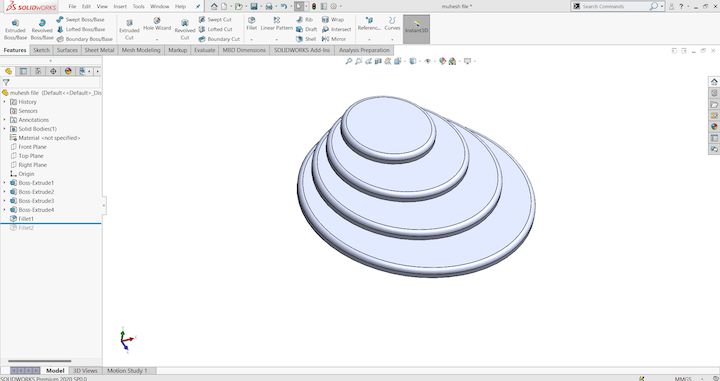This screenshot has width=720, height=381.
Task: Choose the Intersect tool
Action: coord(336,29)
